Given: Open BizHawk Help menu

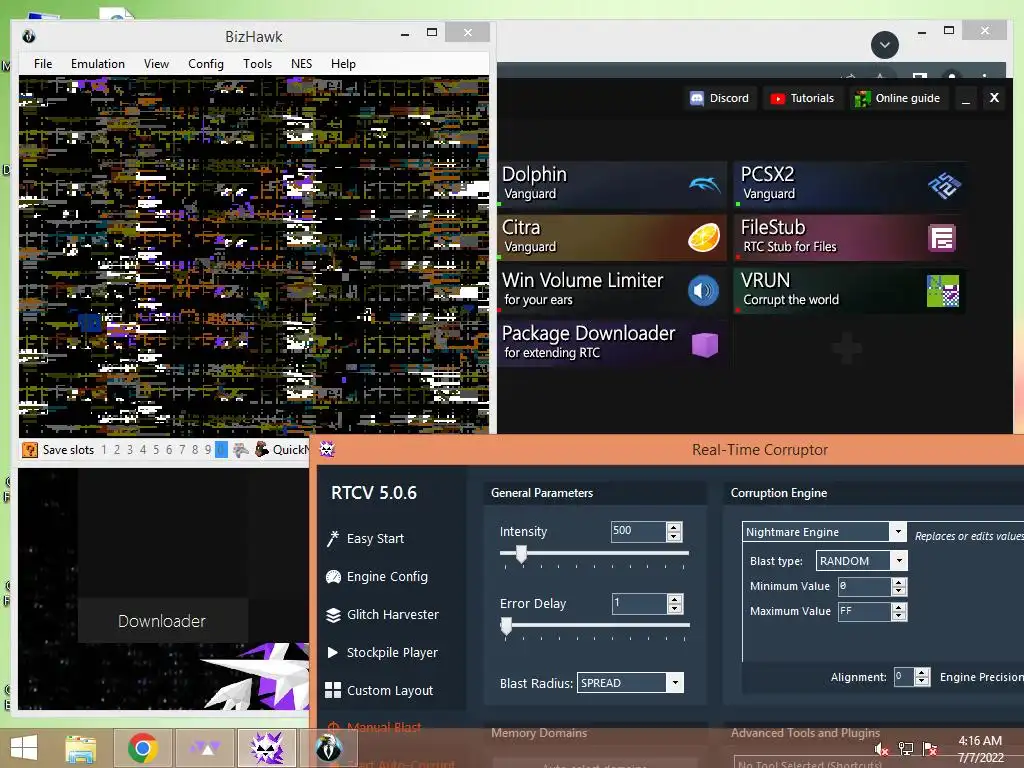Looking at the screenshot, I should [343, 63].
